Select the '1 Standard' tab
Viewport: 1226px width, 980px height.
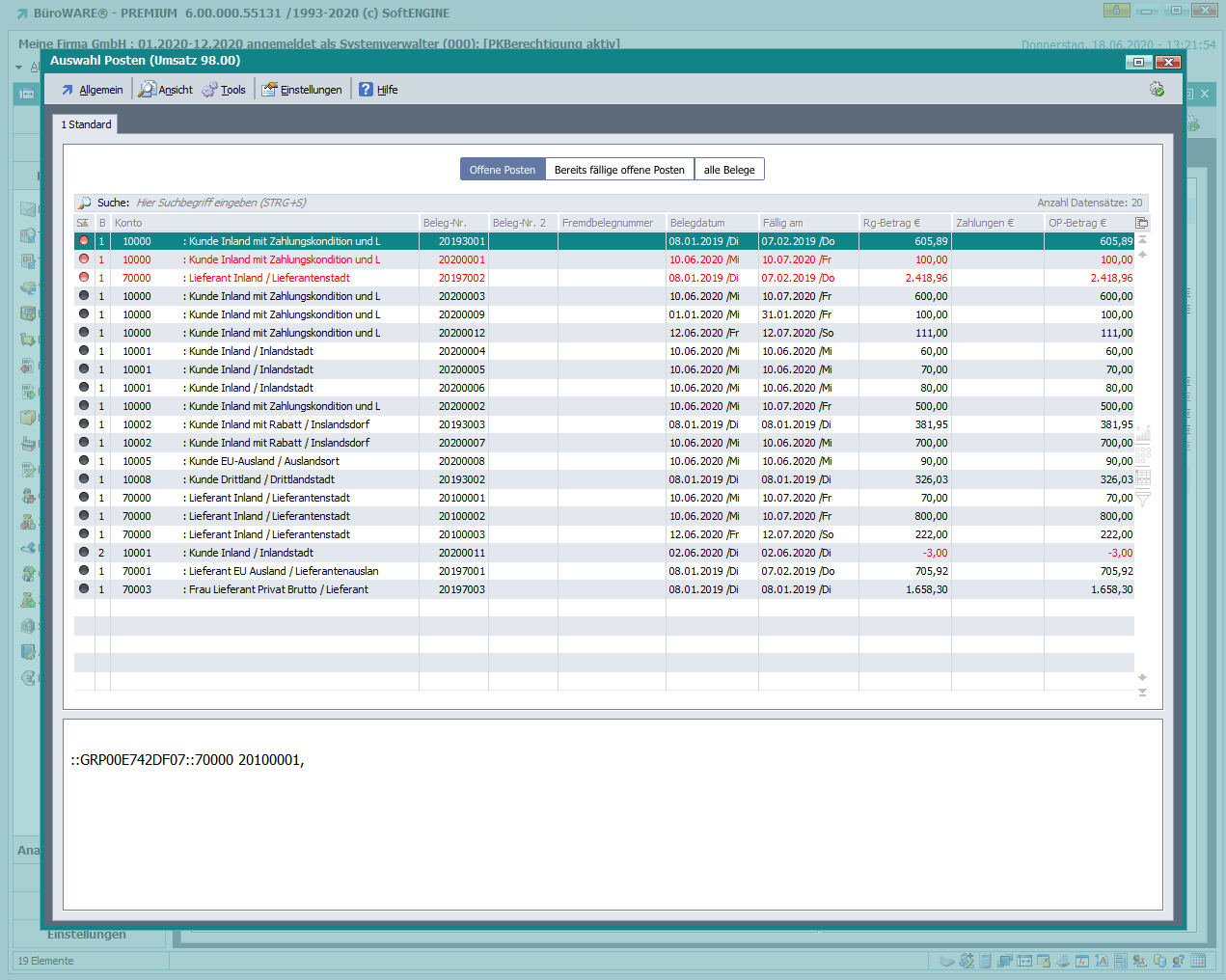click(86, 124)
